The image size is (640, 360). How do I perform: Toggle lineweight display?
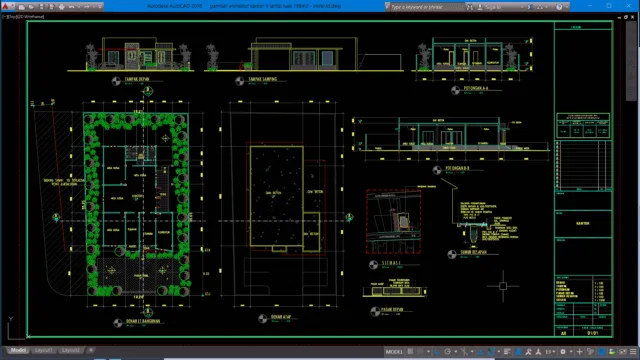(x=507, y=351)
